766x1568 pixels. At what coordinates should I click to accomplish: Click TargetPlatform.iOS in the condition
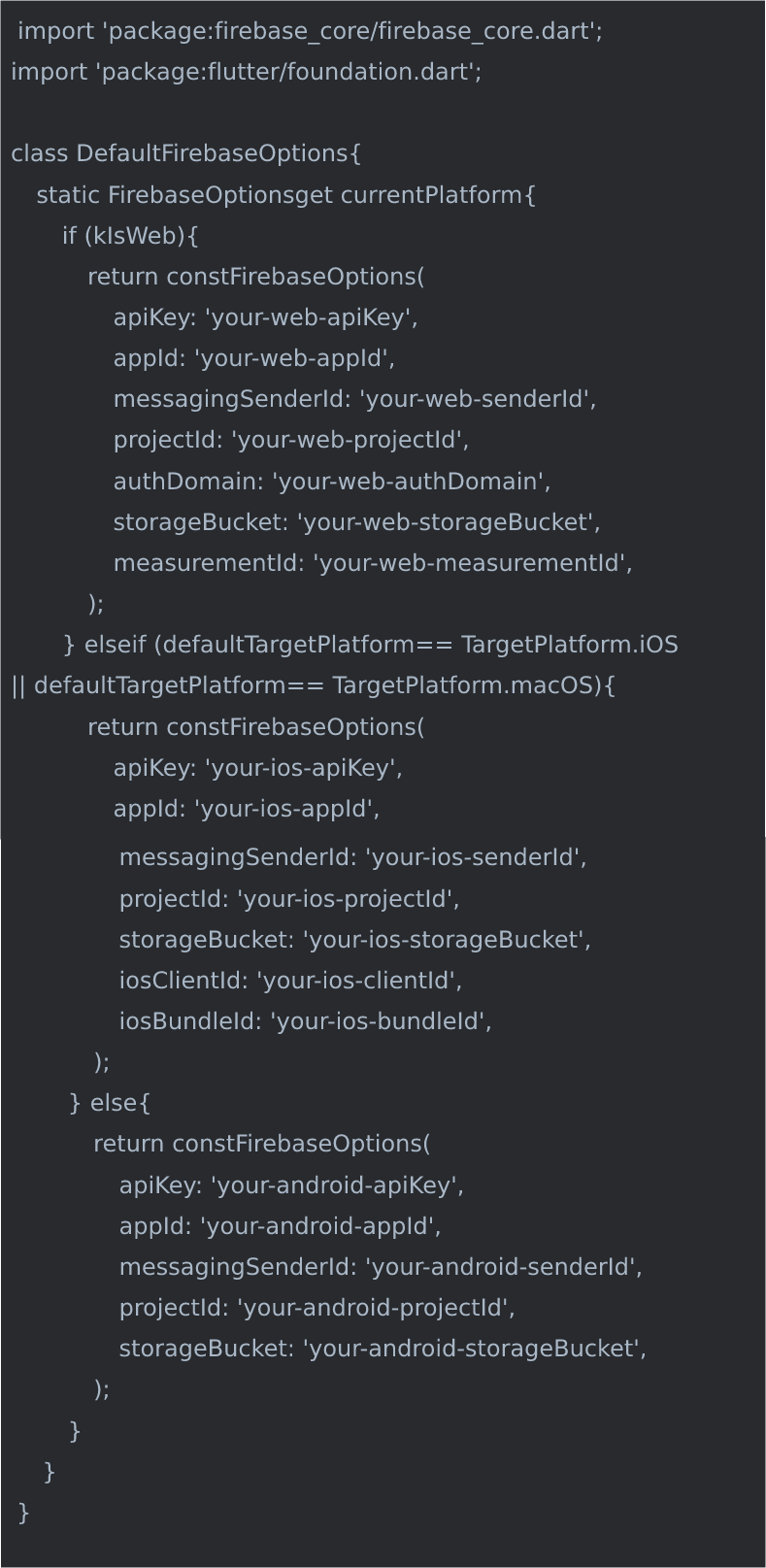569,645
